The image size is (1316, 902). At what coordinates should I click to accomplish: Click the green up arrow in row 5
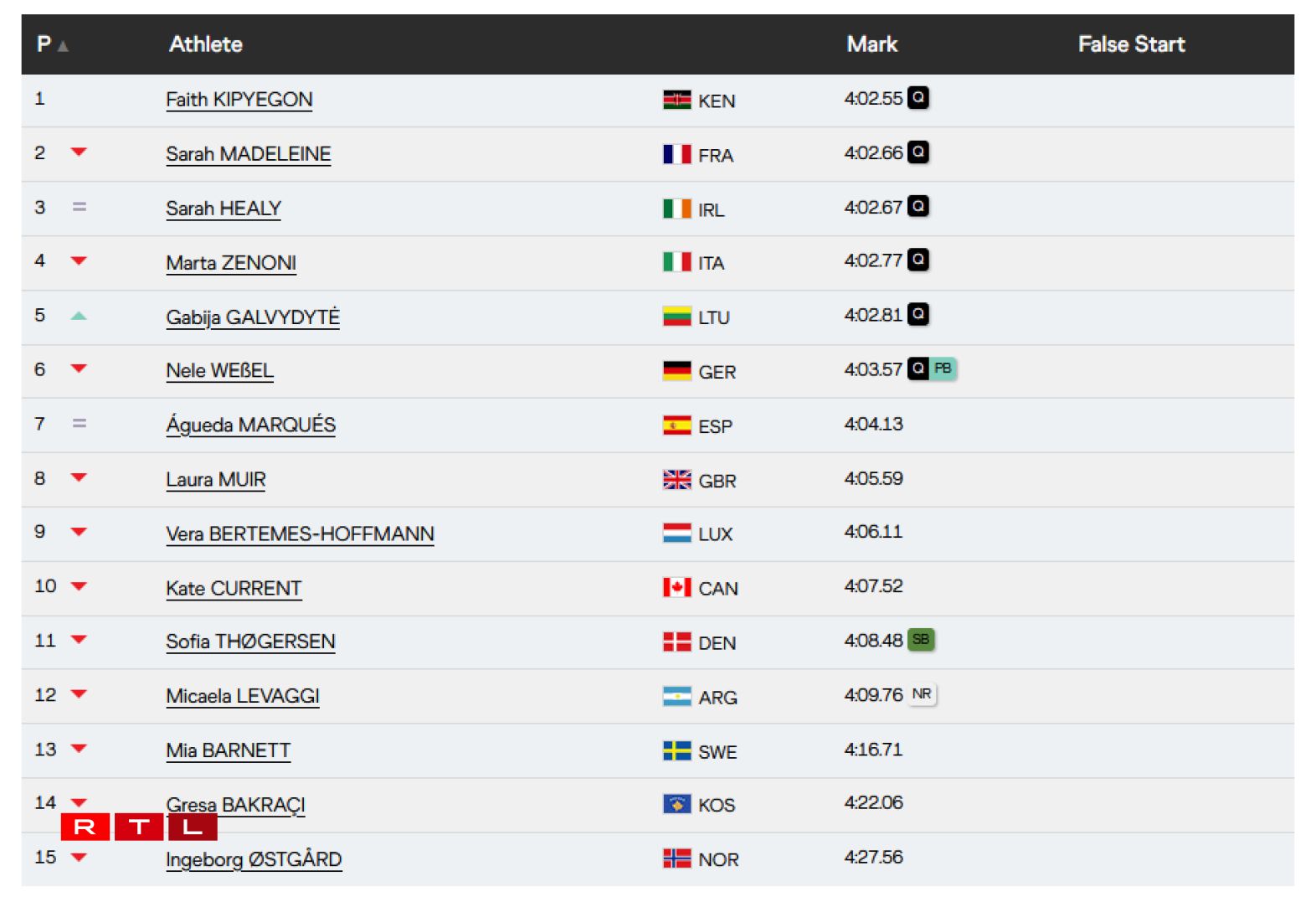79,316
